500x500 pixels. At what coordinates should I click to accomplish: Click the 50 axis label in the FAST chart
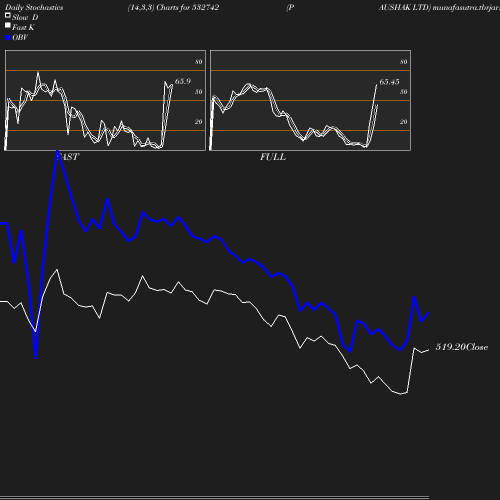[199, 92]
